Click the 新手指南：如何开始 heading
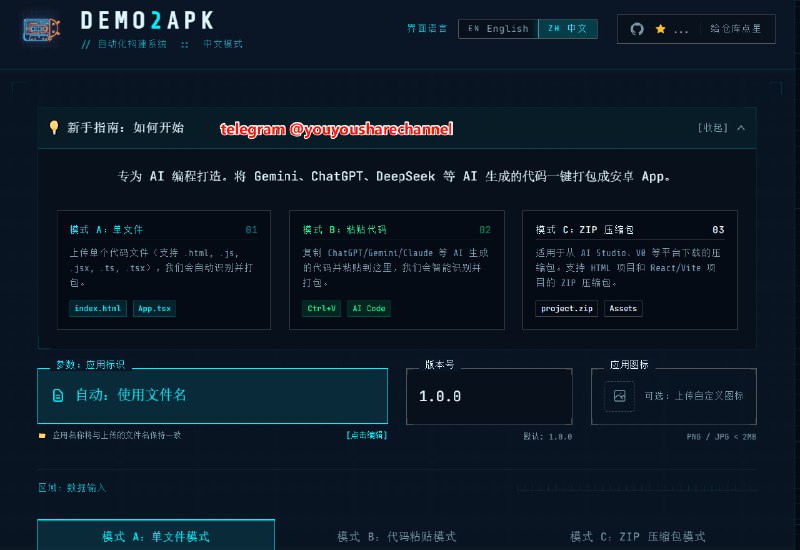The width and height of the screenshot is (800, 550). tap(126, 128)
